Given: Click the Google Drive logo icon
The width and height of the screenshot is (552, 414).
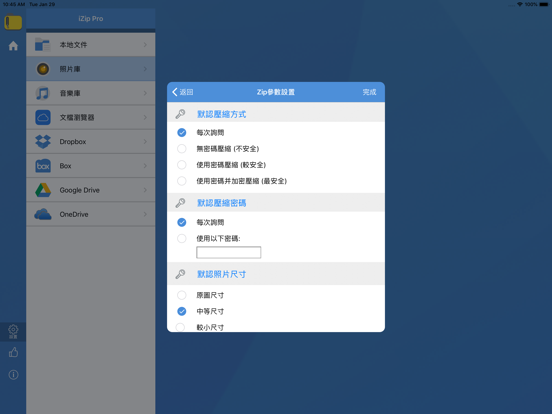Looking at the screenshot, I should click(x=43, y=190).
